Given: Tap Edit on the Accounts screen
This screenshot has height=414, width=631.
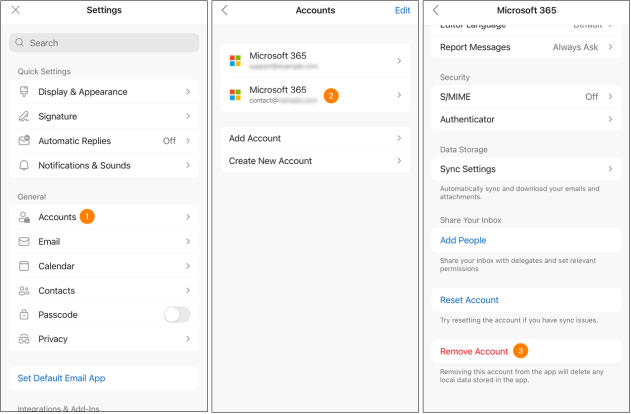Looking at the screenshot, I should tap(402, 10).
